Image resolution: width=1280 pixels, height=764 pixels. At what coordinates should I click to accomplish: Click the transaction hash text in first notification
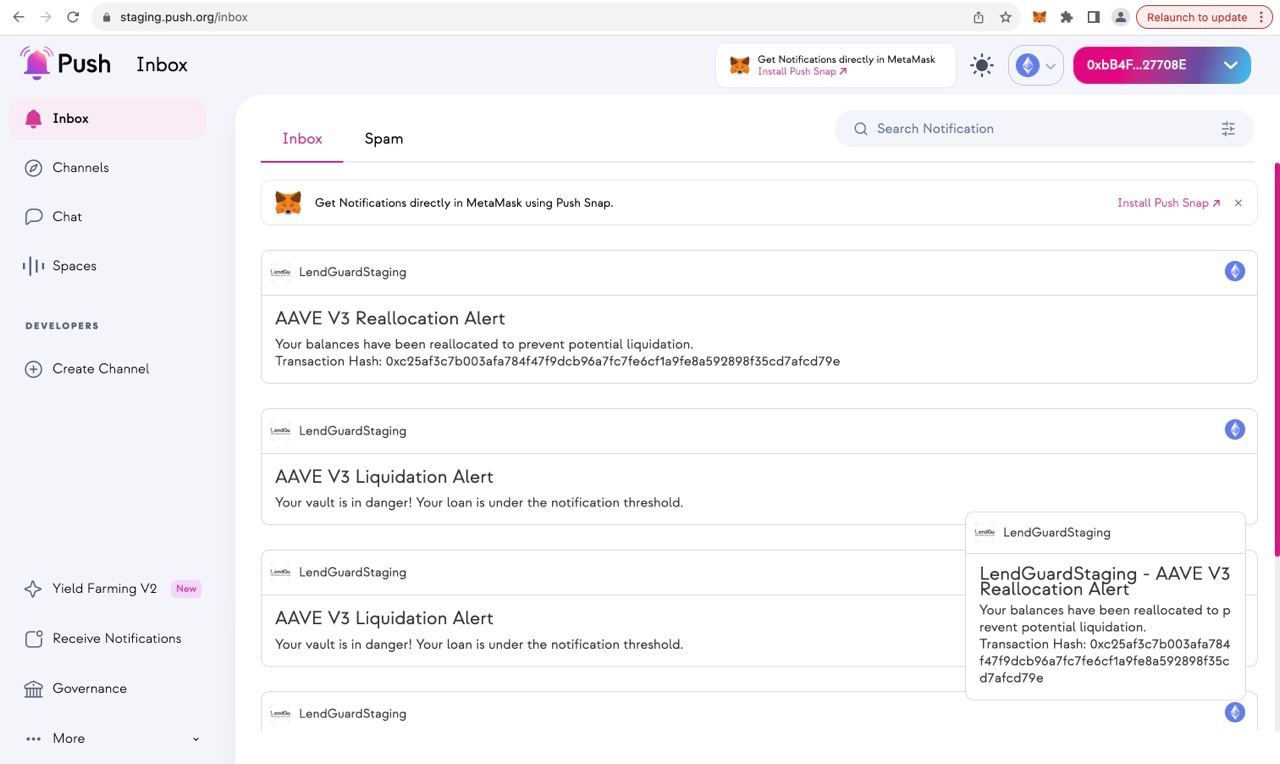pos(557,362)
